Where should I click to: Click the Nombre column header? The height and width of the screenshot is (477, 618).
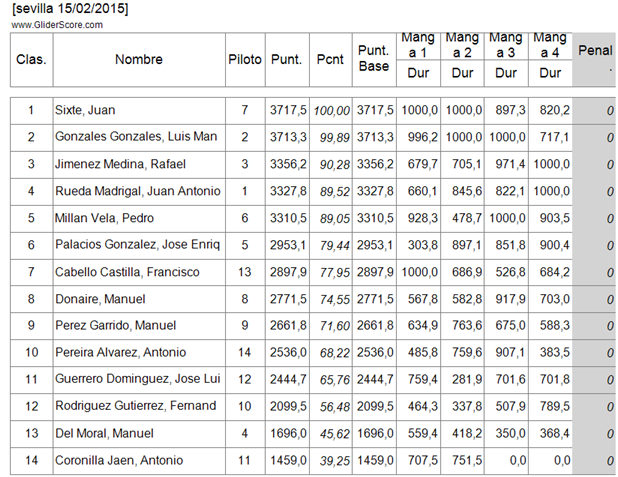[138, 60]
